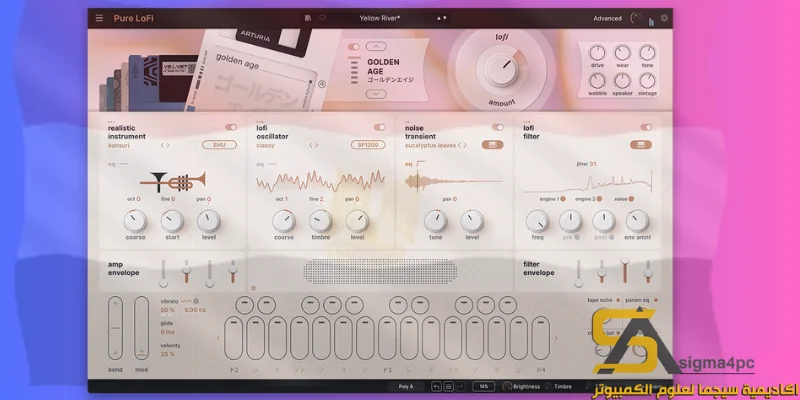The image size is (800, 400).
Task: Click the lofi filter keyboard icon button
Action: pyautogui.click(x=641, y=145)
